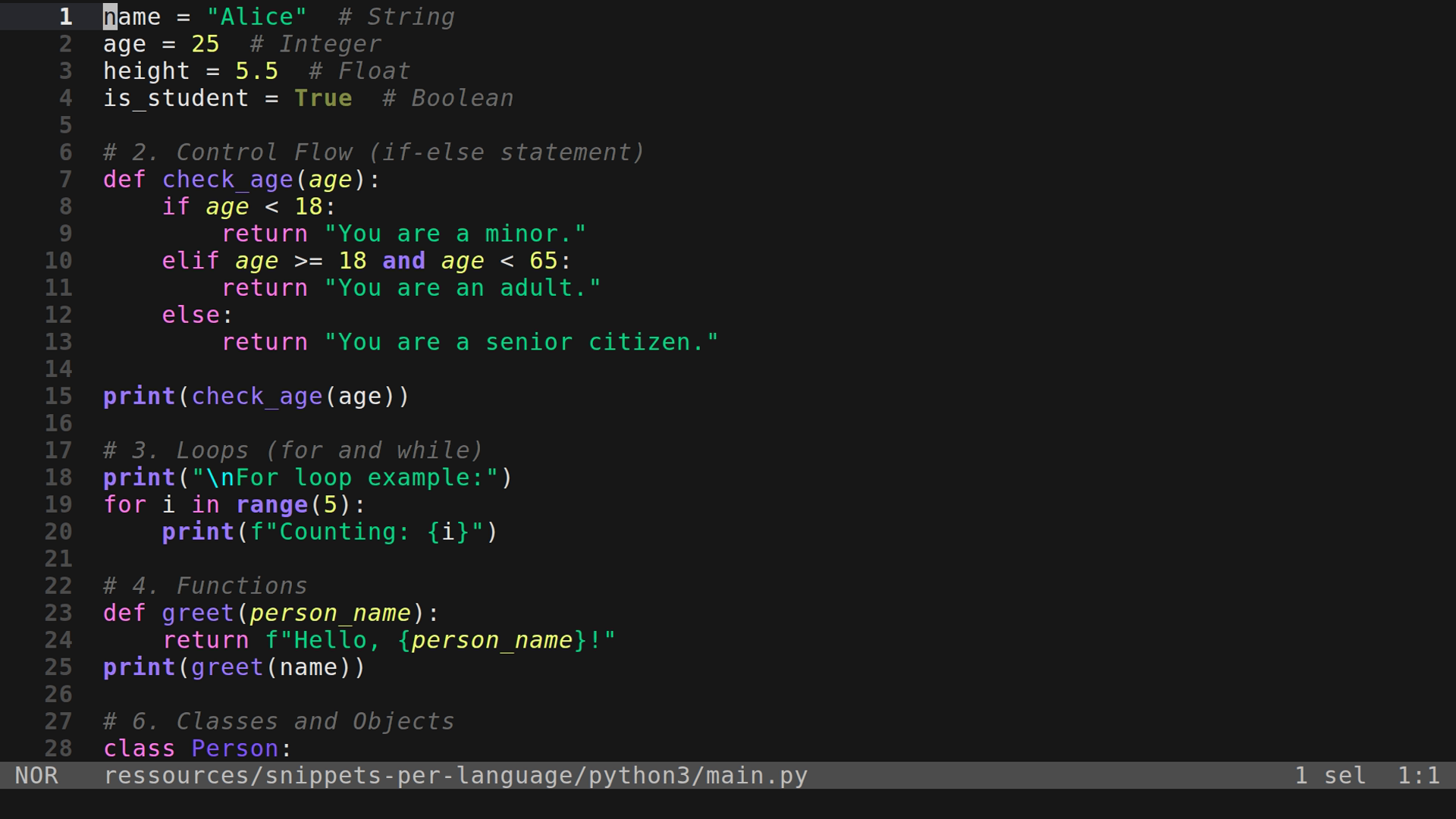The image size is (1456, 819).
Task: Click the 'range' builtin on line 19
Action: (271, 505)
